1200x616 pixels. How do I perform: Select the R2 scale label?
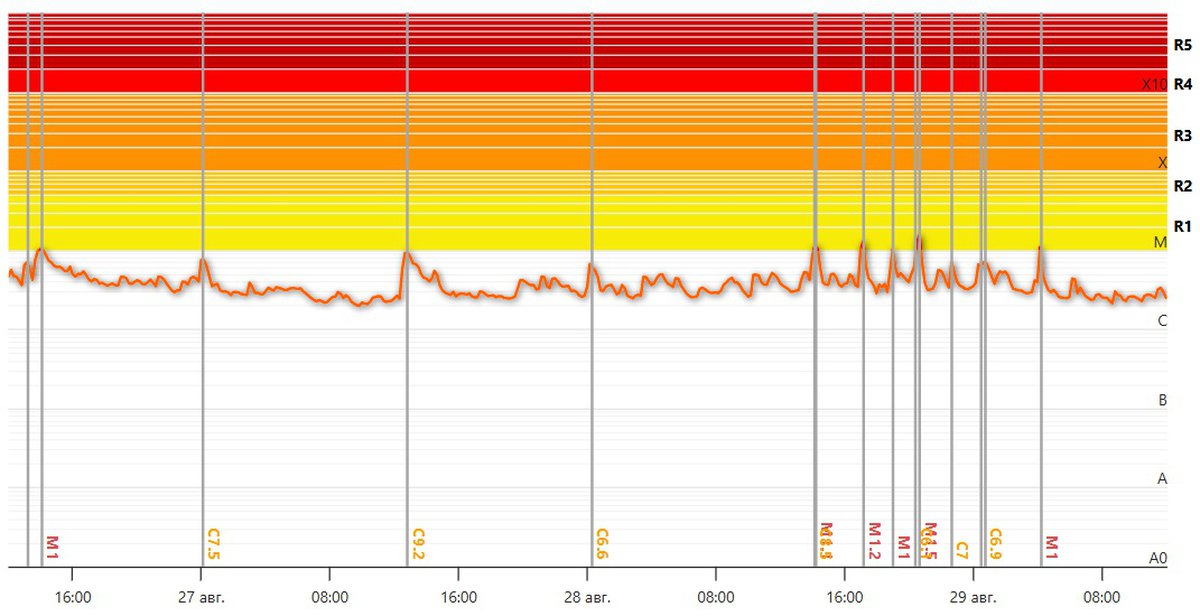pos(1183,186)
